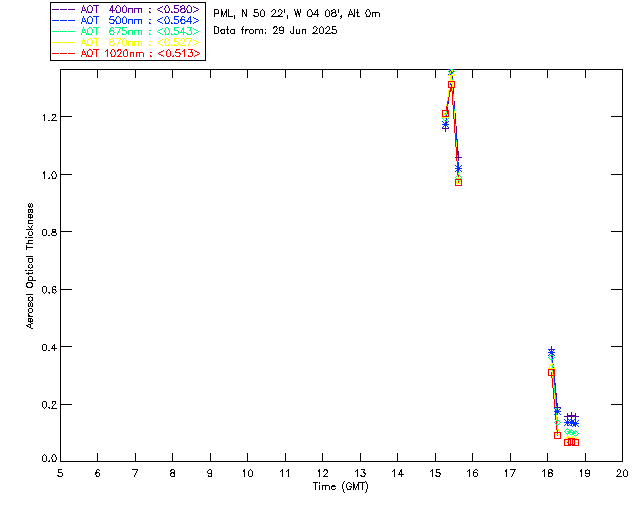Image resolution: width=640 pixels, height=512 pixels.
Task: Click the 1.0 y-axis tick label
Action: (49, 175)
